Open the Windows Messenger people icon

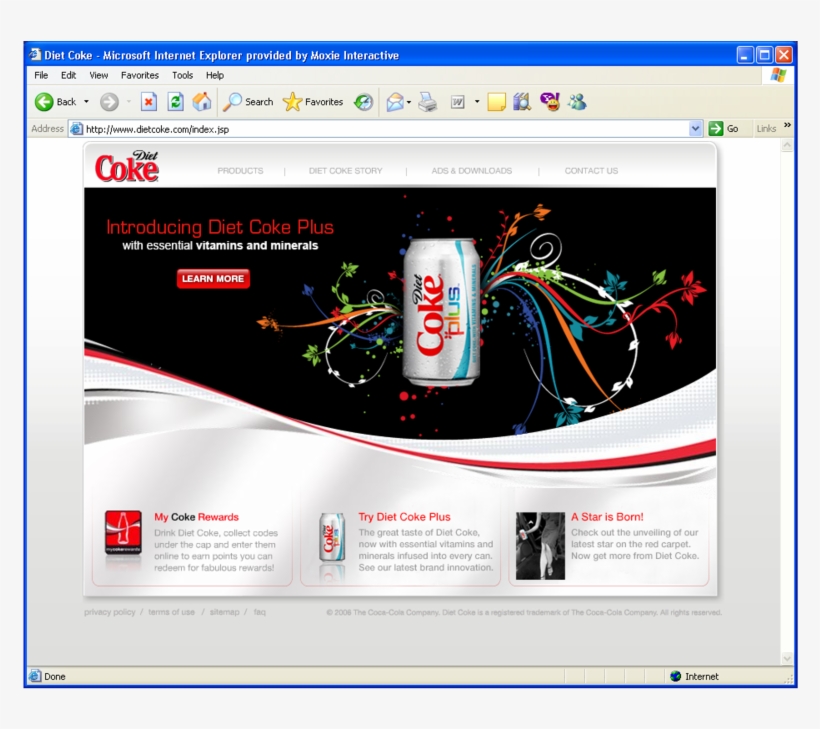pyautogui.click(x=577, y=102)
